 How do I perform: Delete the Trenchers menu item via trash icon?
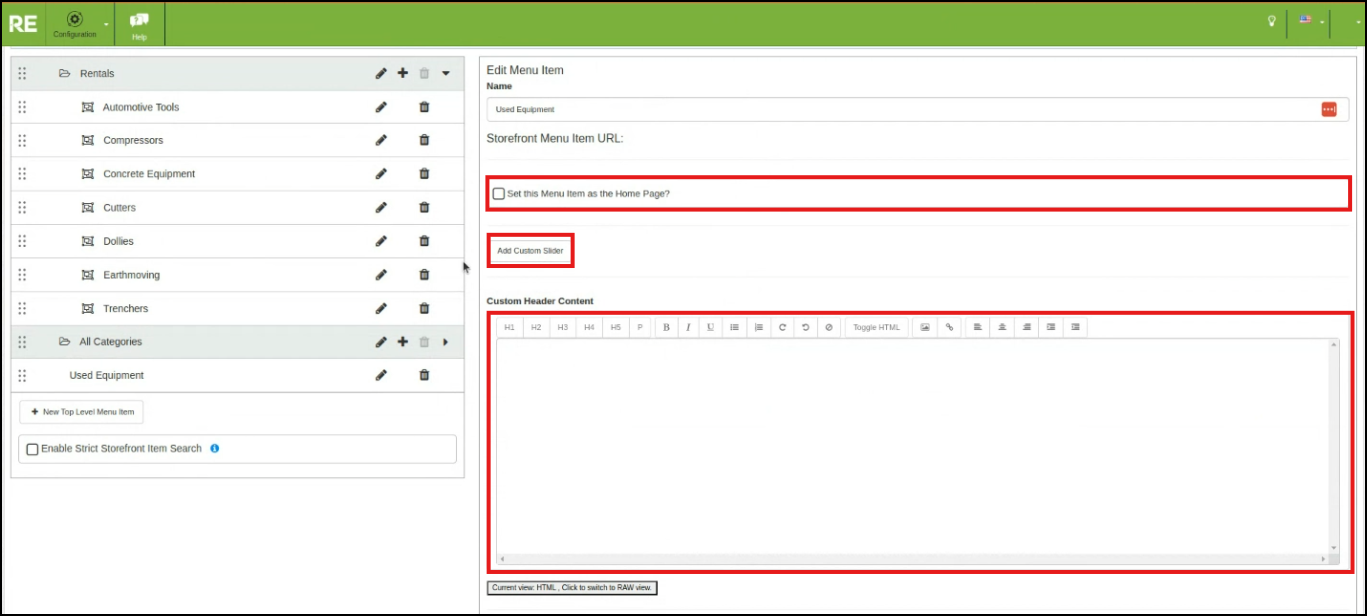click(424, 308)
